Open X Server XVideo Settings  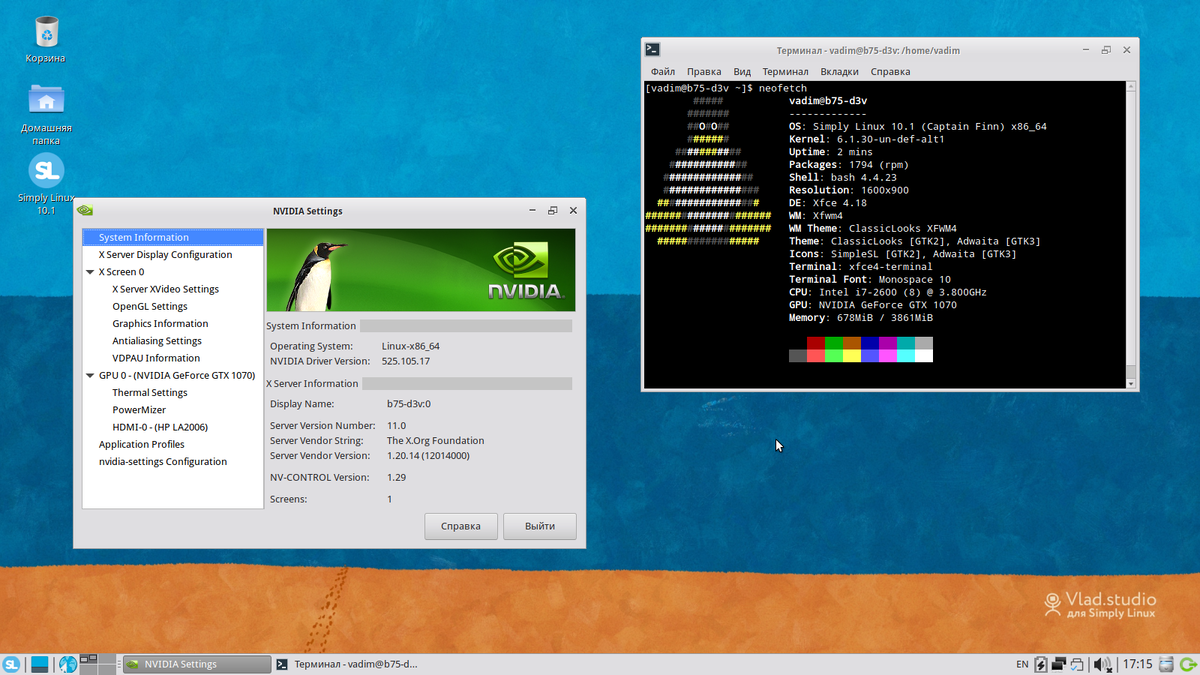point(165,289)
